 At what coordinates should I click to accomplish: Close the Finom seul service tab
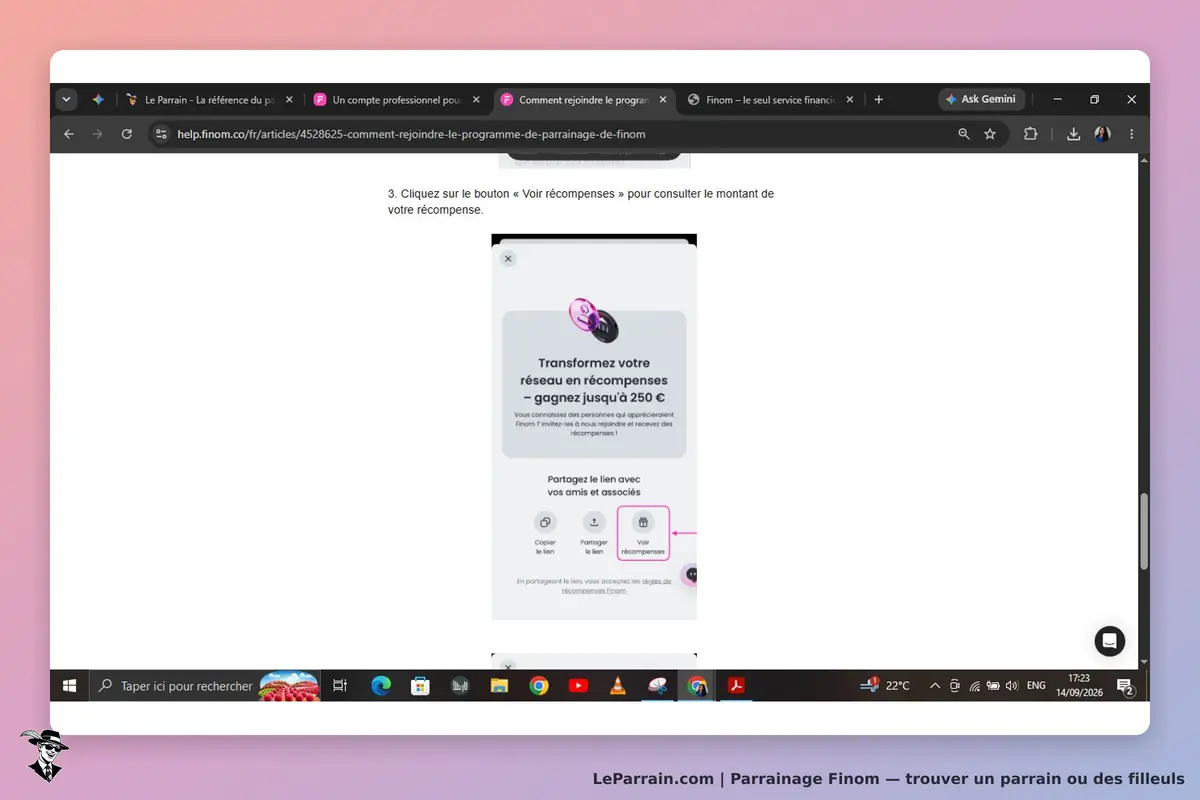tap(850, 100)
